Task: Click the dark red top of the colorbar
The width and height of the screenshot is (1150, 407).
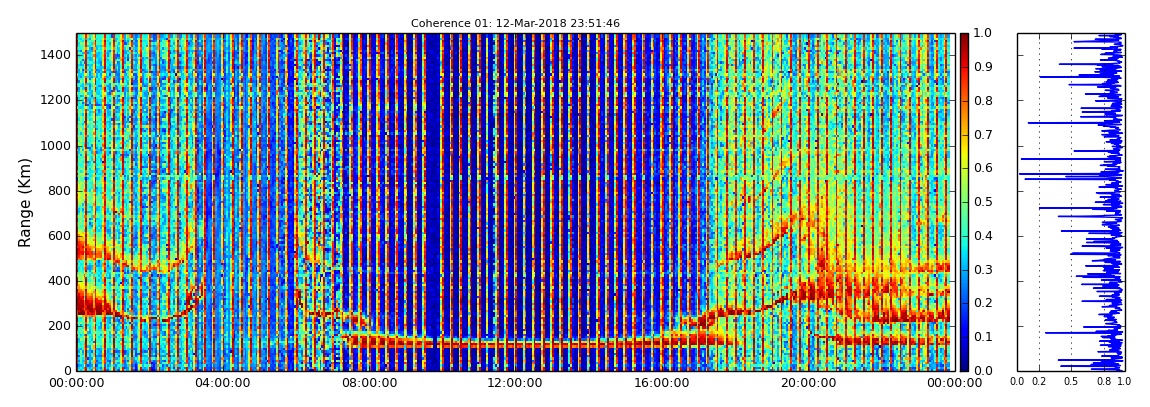Action: [x=964, y=40]
